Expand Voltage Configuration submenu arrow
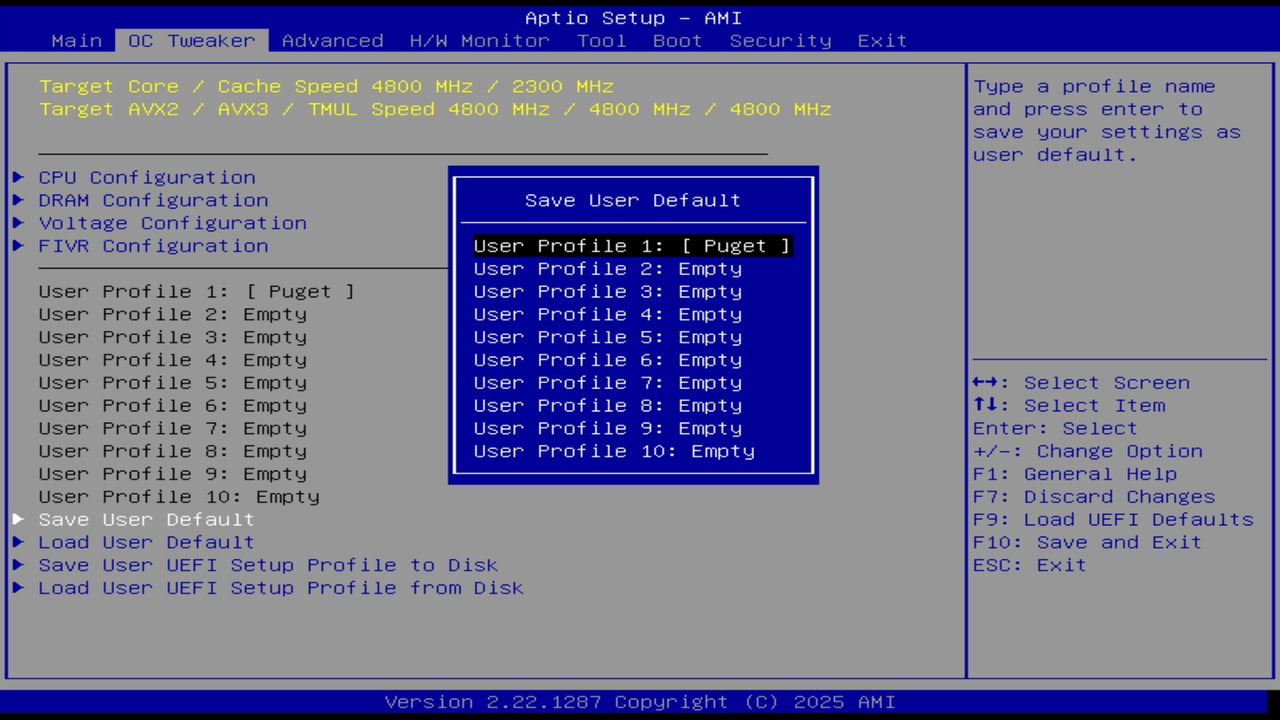 18,223
